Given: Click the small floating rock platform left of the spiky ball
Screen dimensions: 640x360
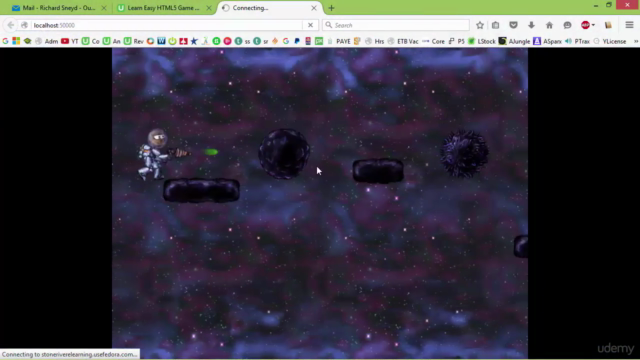Looking at the screenshot, I should (x=378, y=171).
